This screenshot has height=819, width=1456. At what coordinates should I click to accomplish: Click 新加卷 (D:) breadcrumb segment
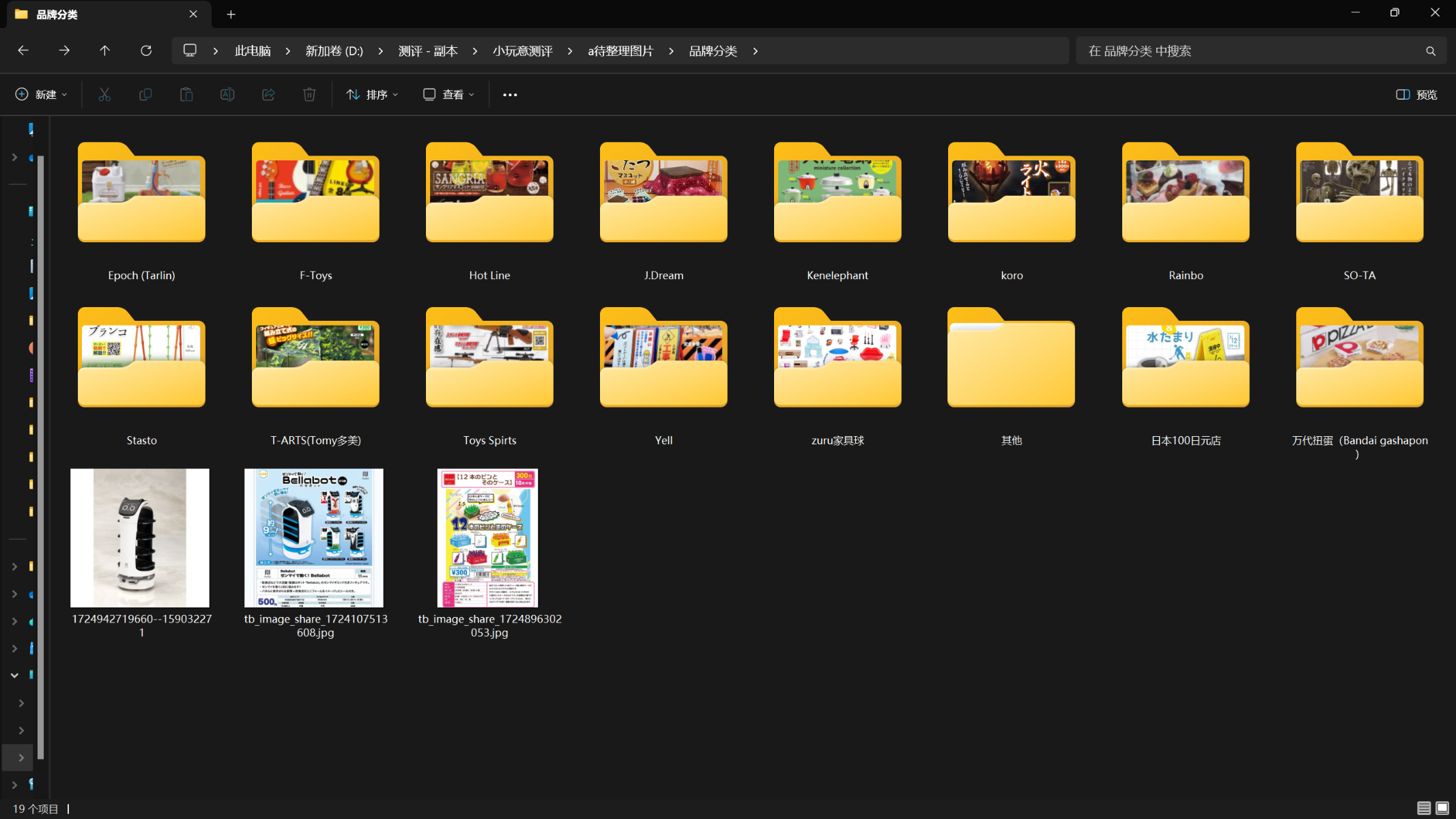[334, 51]
